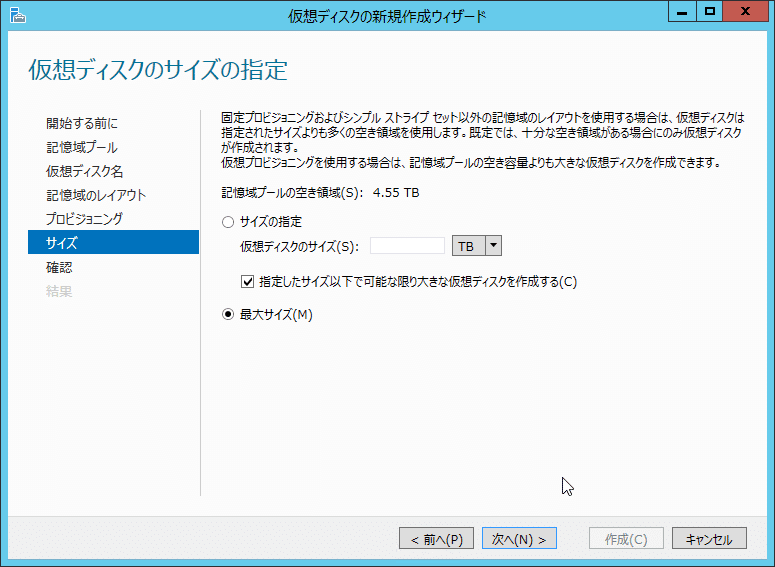Go to the 開始する前に step
The width and height of the screenshot is (775, 567).
82,123
